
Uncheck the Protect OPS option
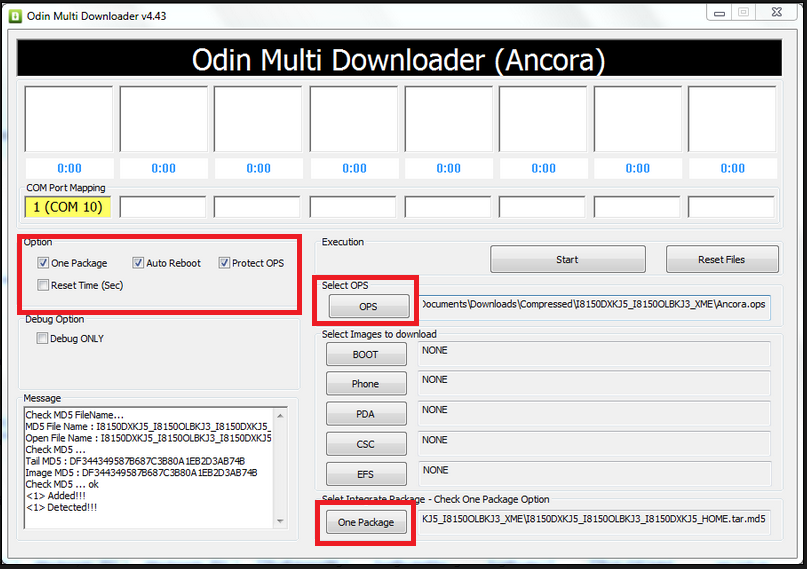pos(224,263)
